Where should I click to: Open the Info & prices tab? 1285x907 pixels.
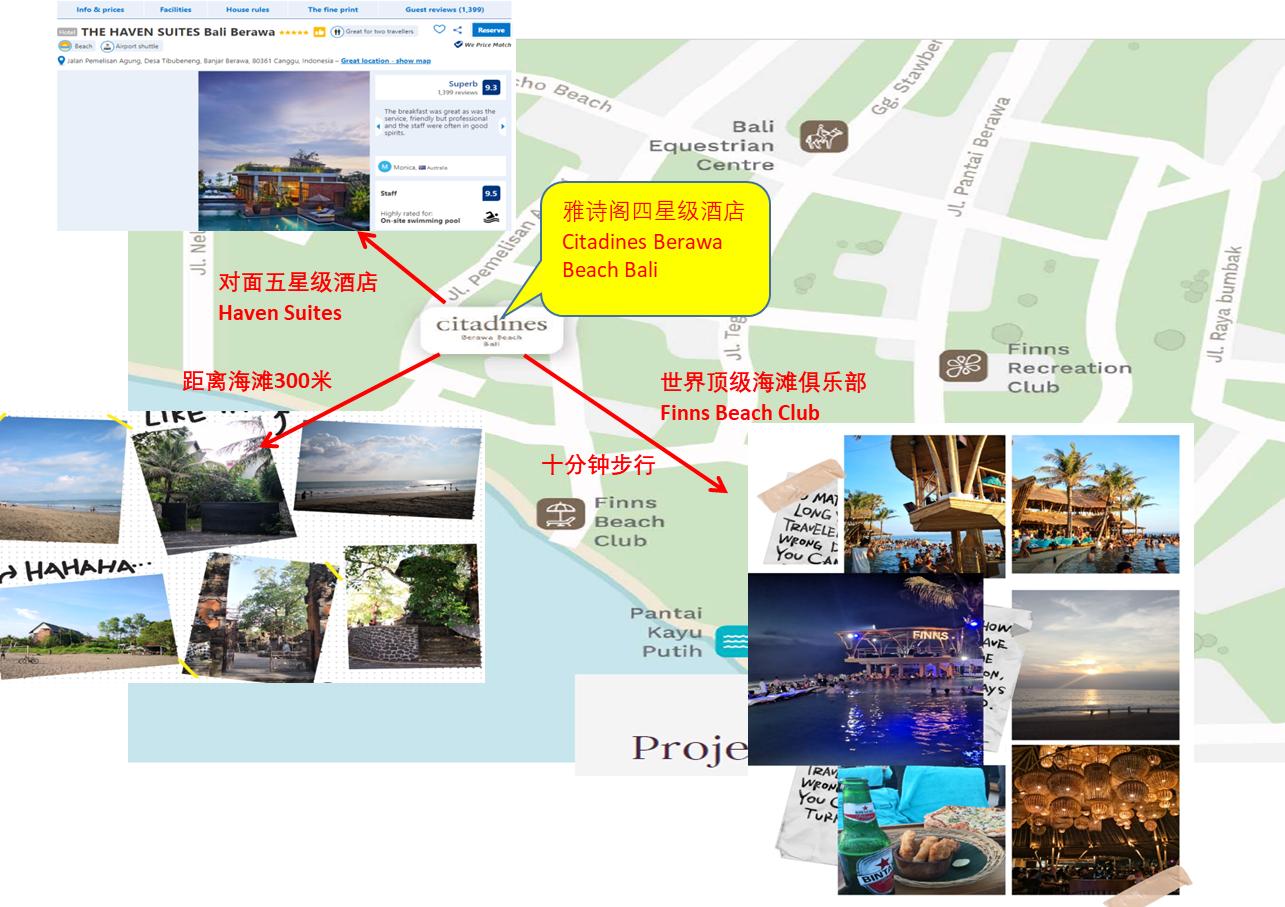100,10
